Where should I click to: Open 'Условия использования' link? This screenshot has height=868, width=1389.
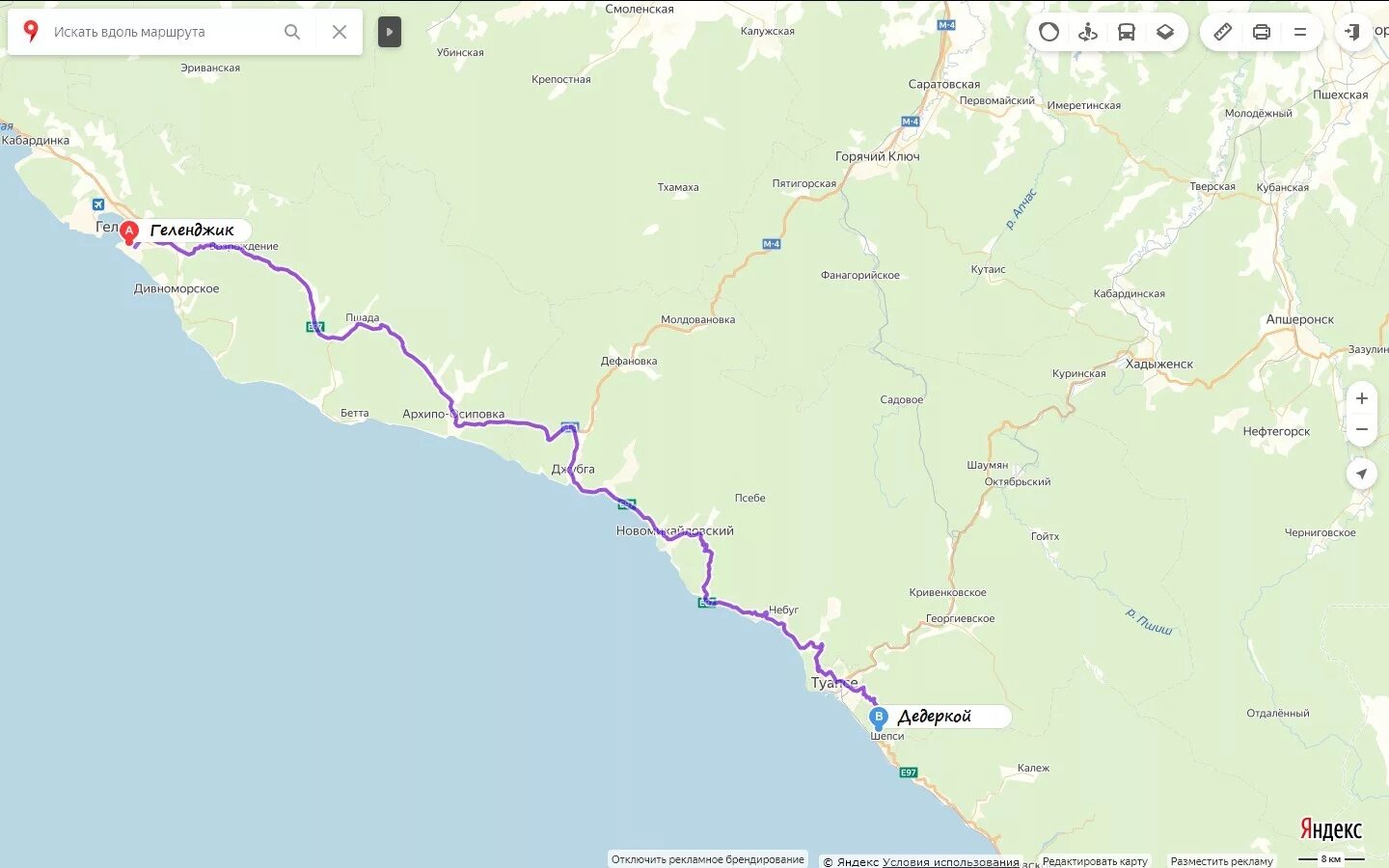(x=950, y=862)
